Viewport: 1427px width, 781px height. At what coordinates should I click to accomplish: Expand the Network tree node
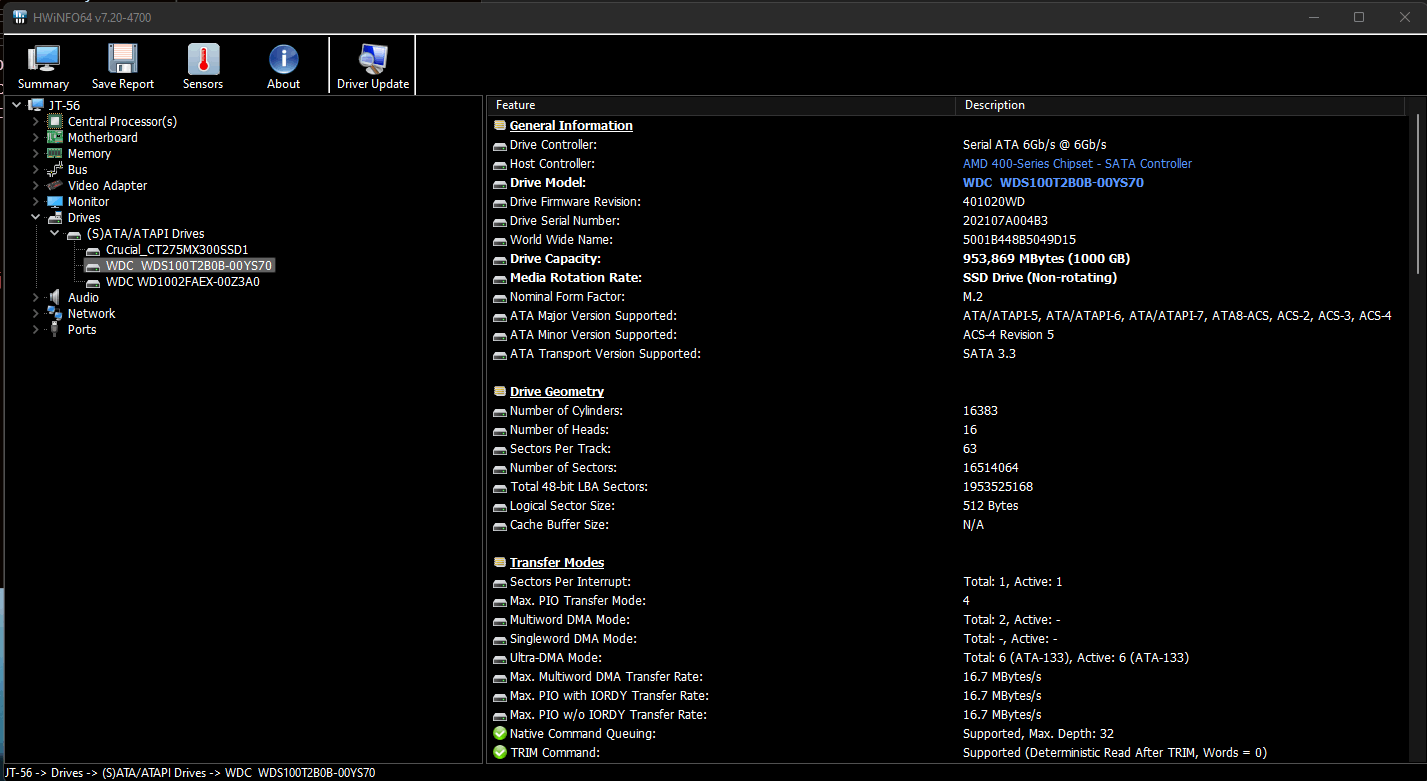pyautogui.click(x=36, y=313)
